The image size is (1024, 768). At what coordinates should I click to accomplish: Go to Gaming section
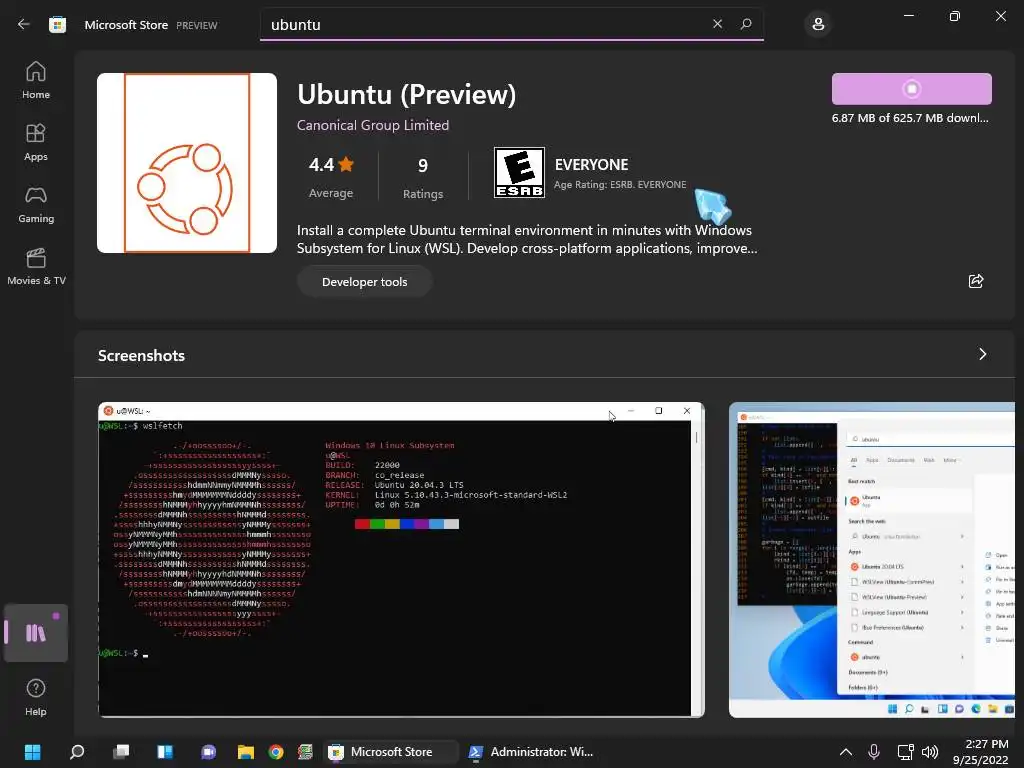click(x=36, y=204)
